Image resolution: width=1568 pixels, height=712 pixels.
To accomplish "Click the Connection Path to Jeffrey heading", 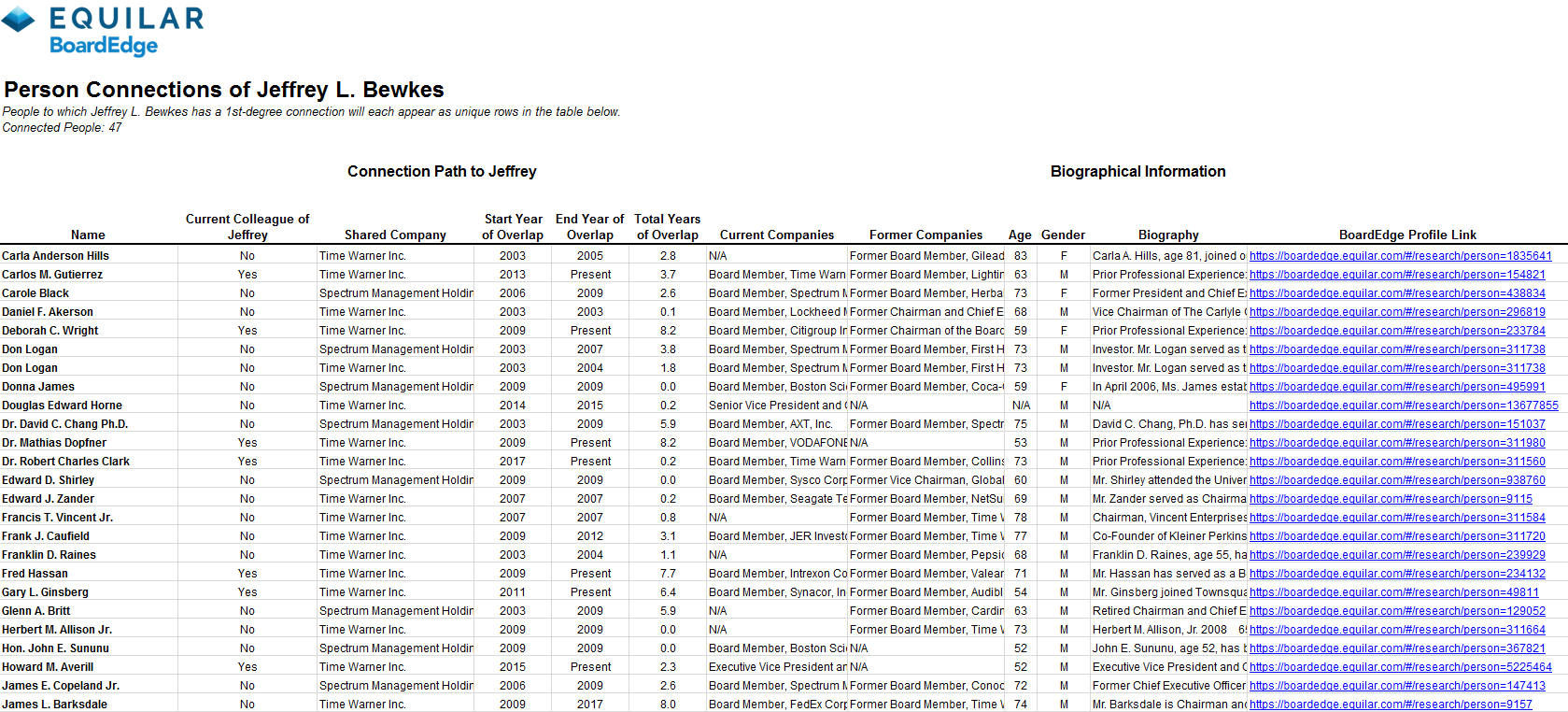I will pyautogui.click(x=442, y=171).
